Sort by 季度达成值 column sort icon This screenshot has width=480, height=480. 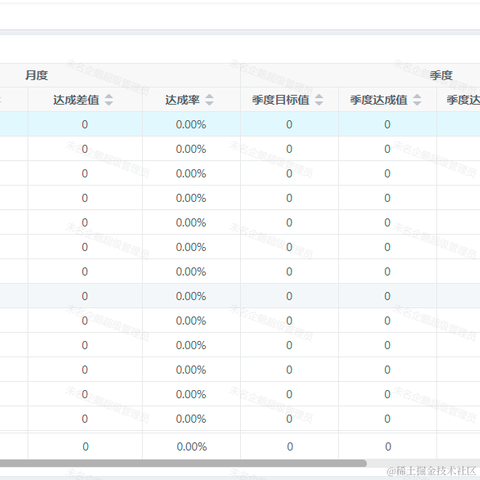[x=417, y=100]
